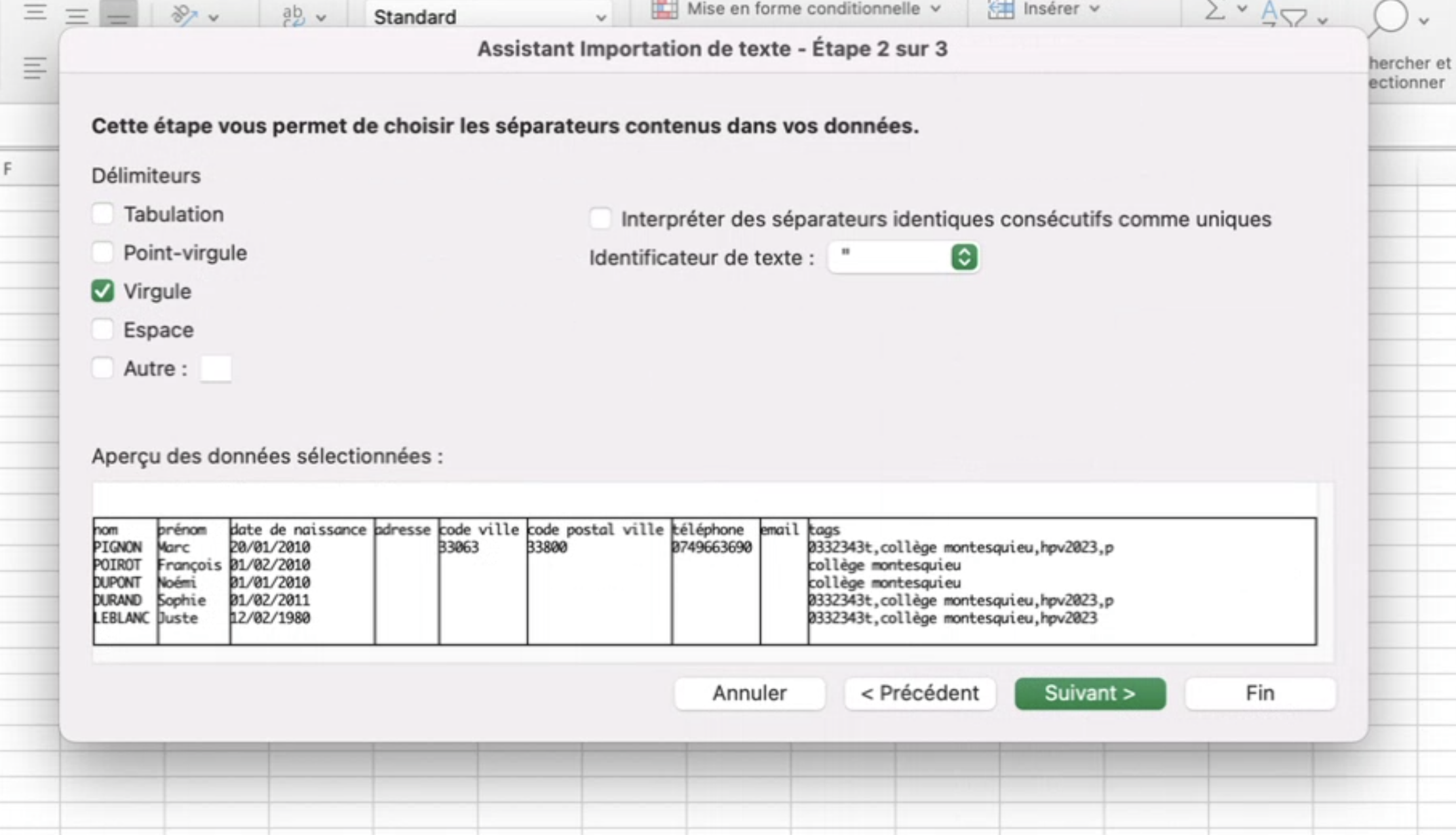Click the Autre custom delimiter field
This screenshot has height=835, width=1456.
216,369
